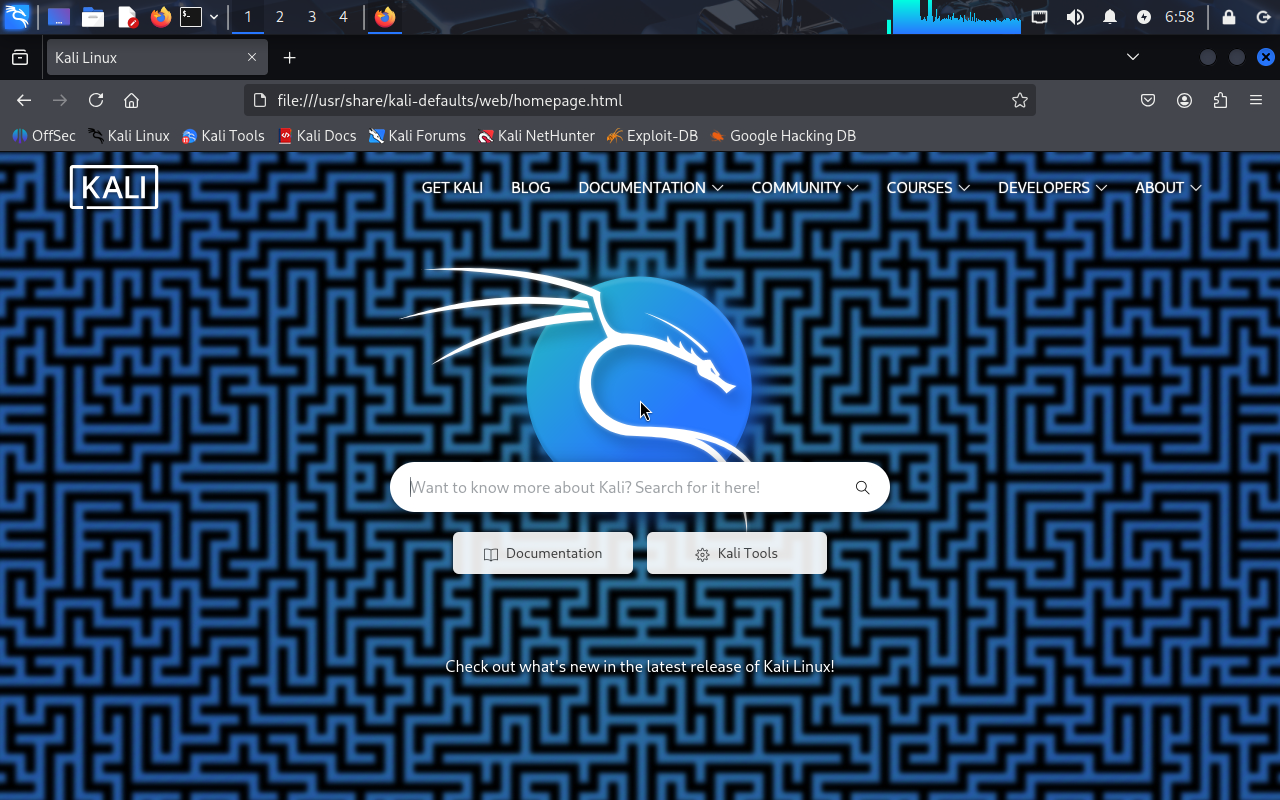Viewport: 1280px width, 800px height.
Task: Open the file manager from the panel
Action: point(93,17)
